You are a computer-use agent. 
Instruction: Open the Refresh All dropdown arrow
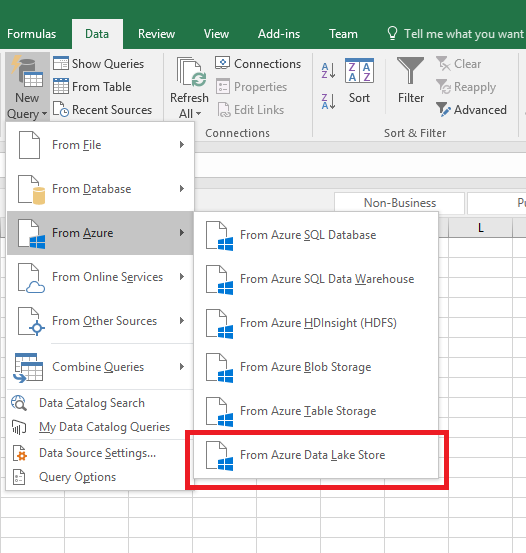coord(198,114)
